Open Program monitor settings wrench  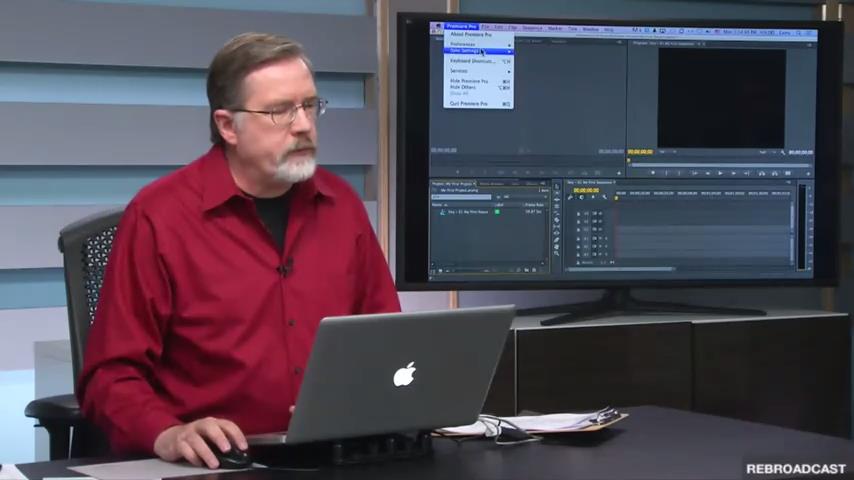[783, 153]
